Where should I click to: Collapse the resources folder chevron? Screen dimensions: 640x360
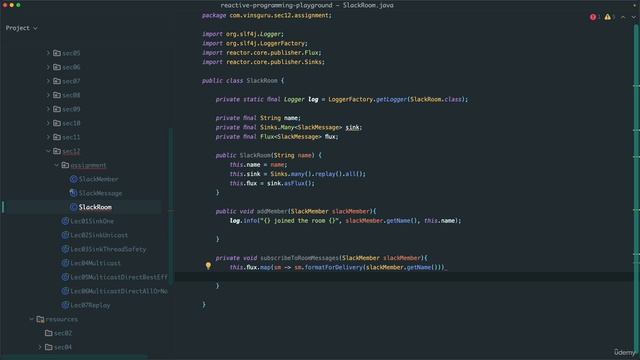[x=31, y=319]
